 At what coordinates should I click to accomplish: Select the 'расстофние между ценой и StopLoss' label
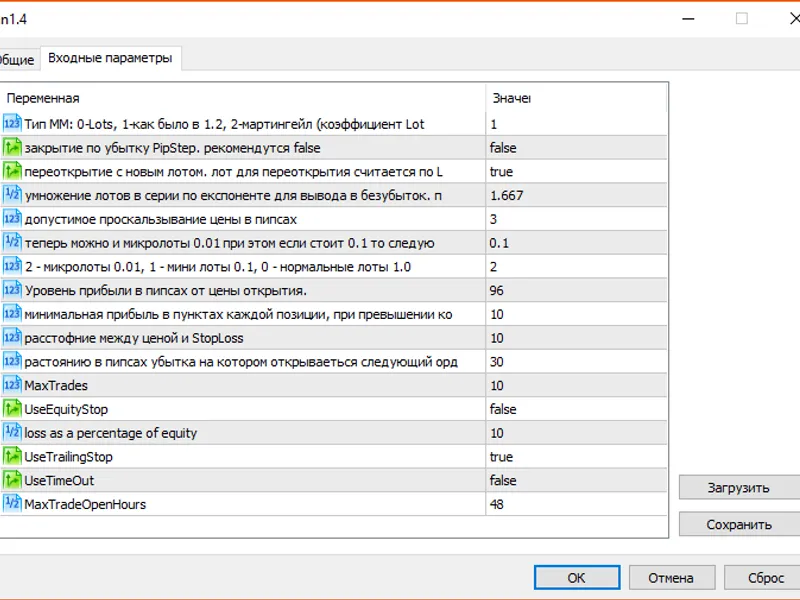click(134, 338)
